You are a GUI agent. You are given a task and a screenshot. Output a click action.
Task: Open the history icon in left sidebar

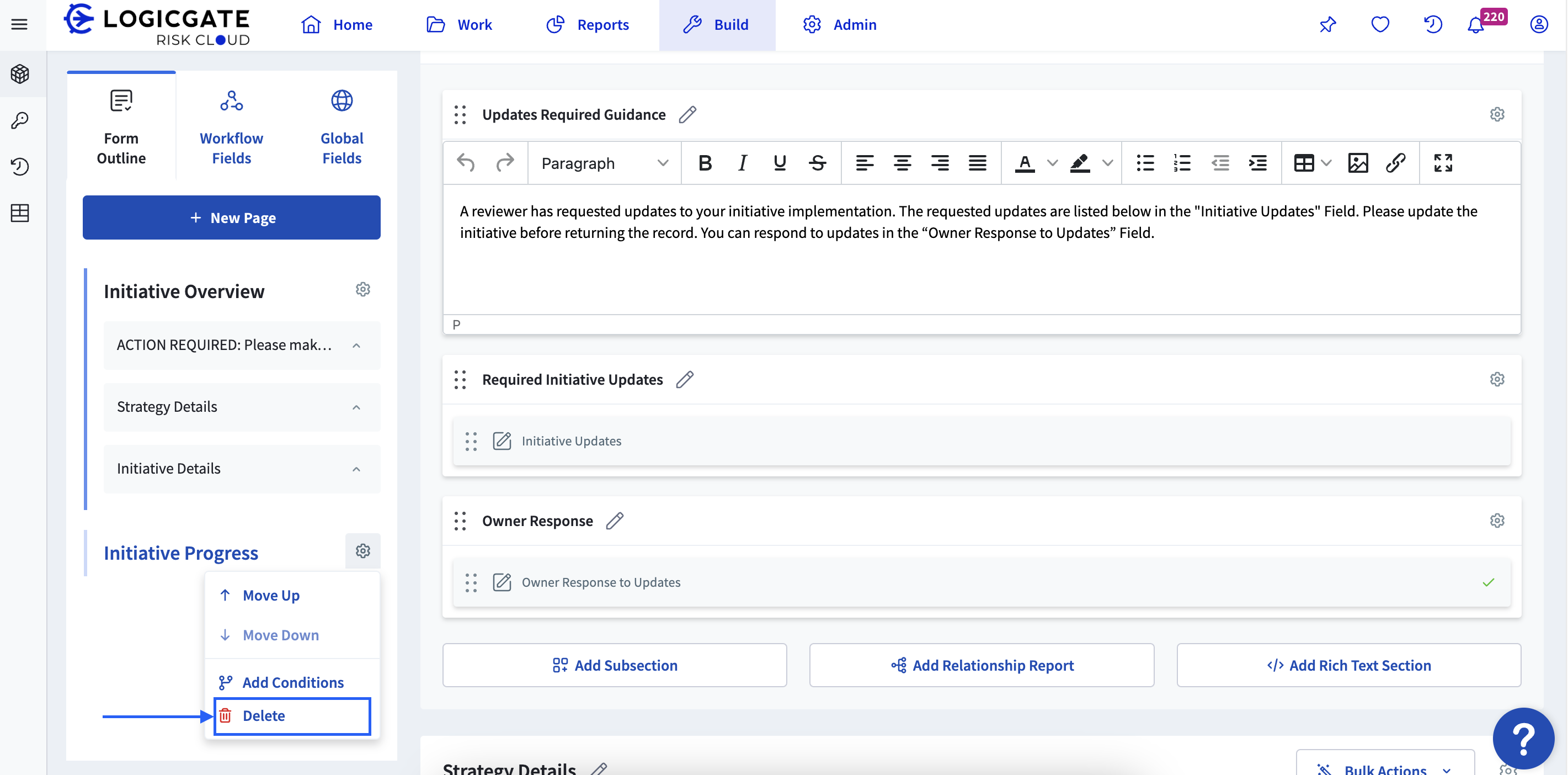[20, 166]
